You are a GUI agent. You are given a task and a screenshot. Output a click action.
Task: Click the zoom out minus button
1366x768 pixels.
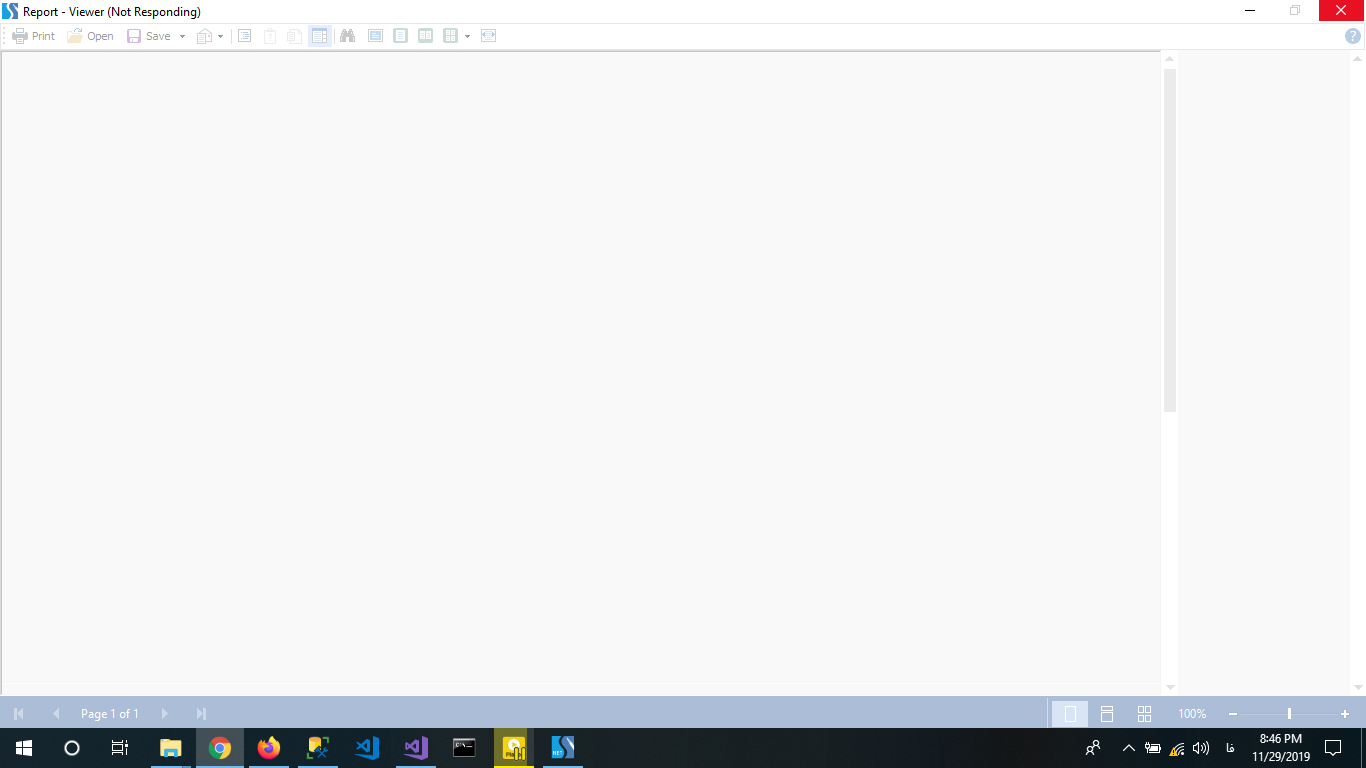[x=1233, y=714]
